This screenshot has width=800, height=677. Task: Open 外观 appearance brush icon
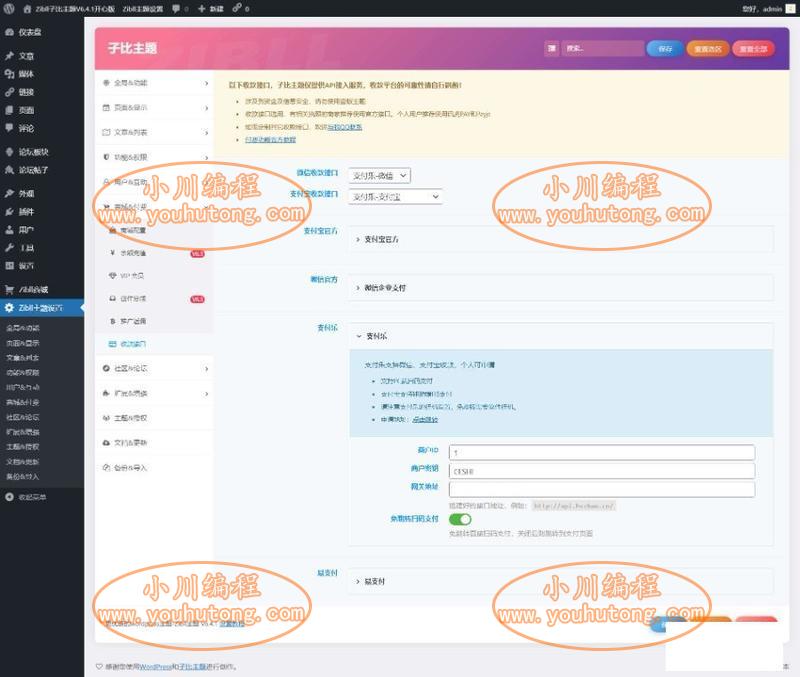coord(9,193)
